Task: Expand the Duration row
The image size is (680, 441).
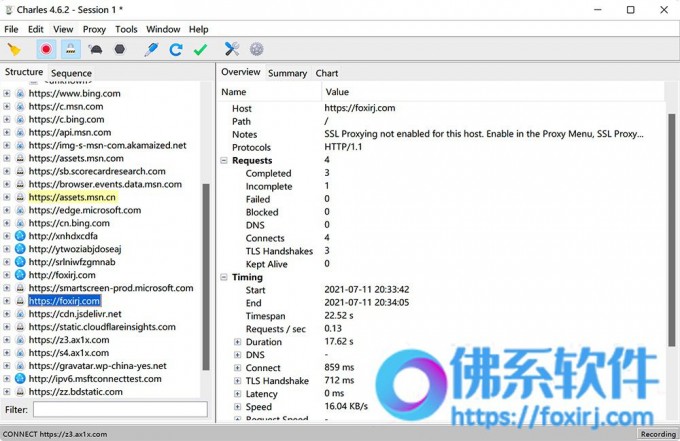Action: click(238, 342)
